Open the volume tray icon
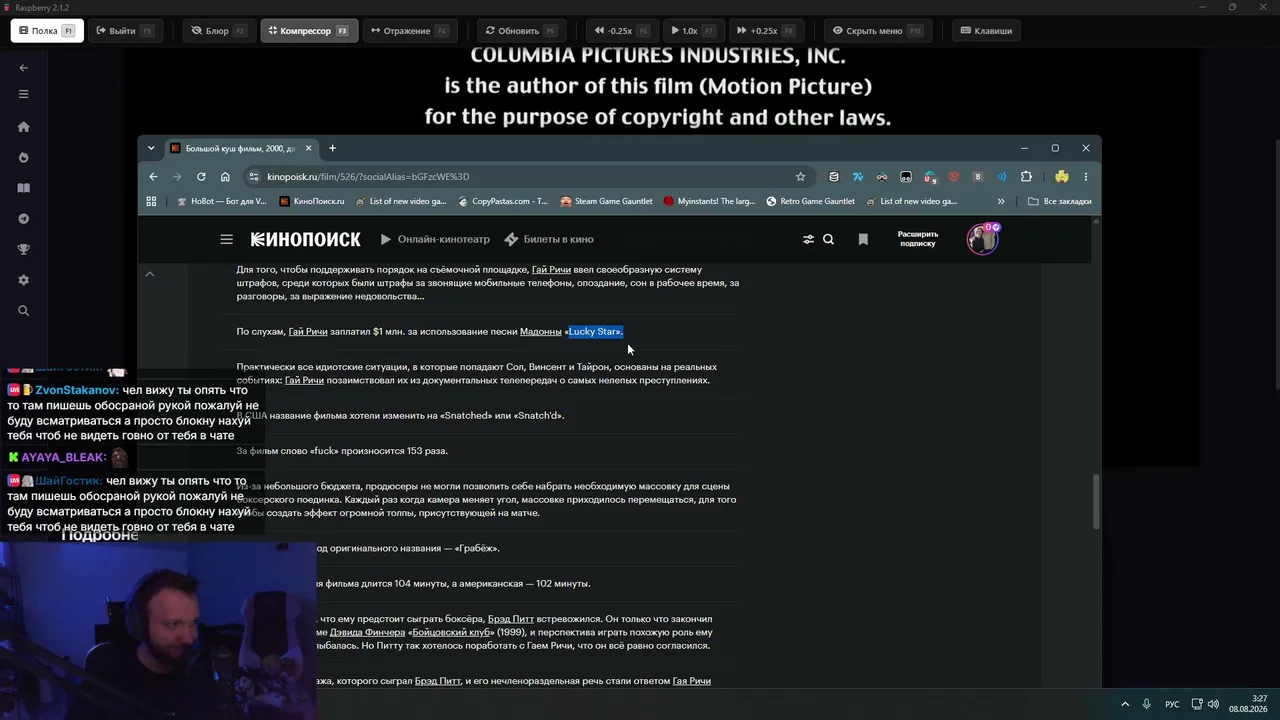 click(1212, 704)
